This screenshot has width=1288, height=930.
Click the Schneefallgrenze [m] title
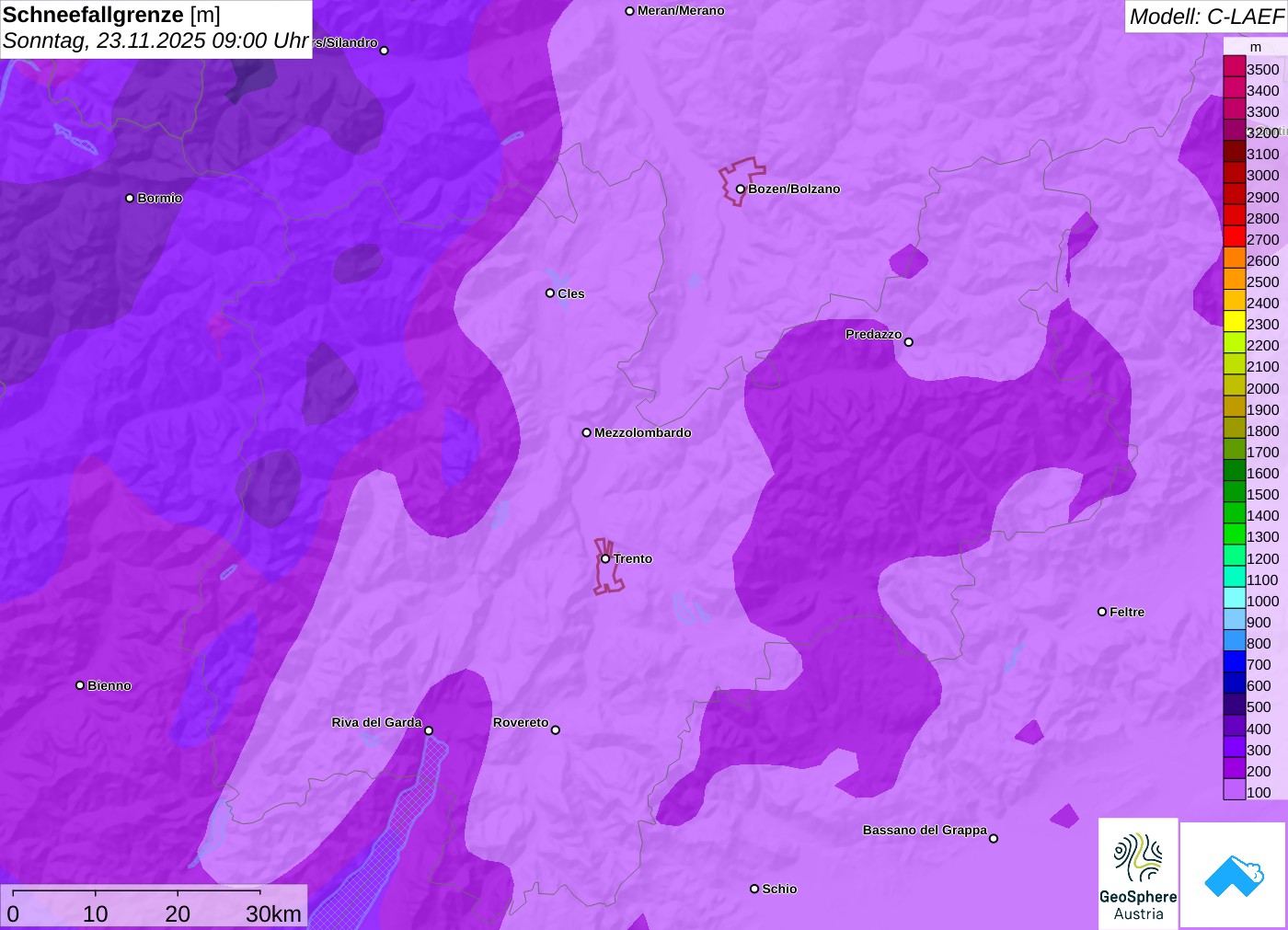pos(111,15)
